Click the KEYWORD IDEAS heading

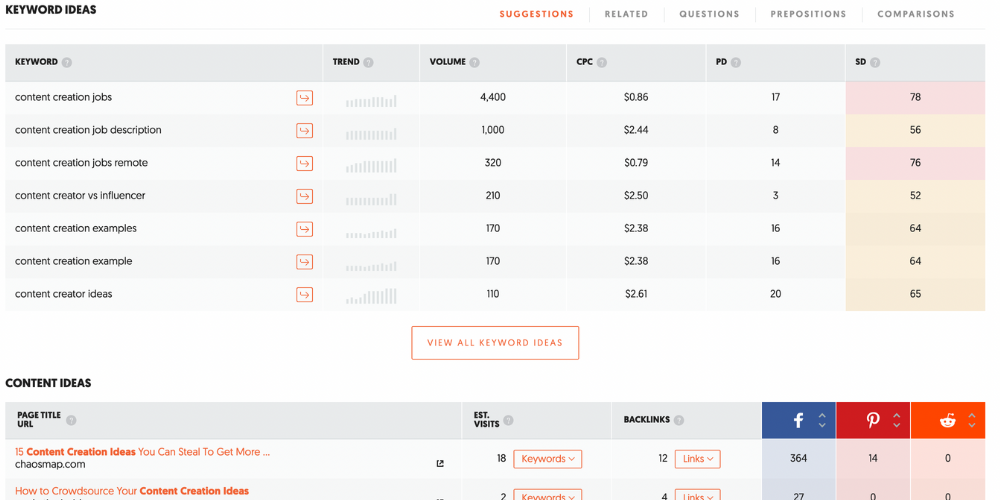[x=51, y=10]
